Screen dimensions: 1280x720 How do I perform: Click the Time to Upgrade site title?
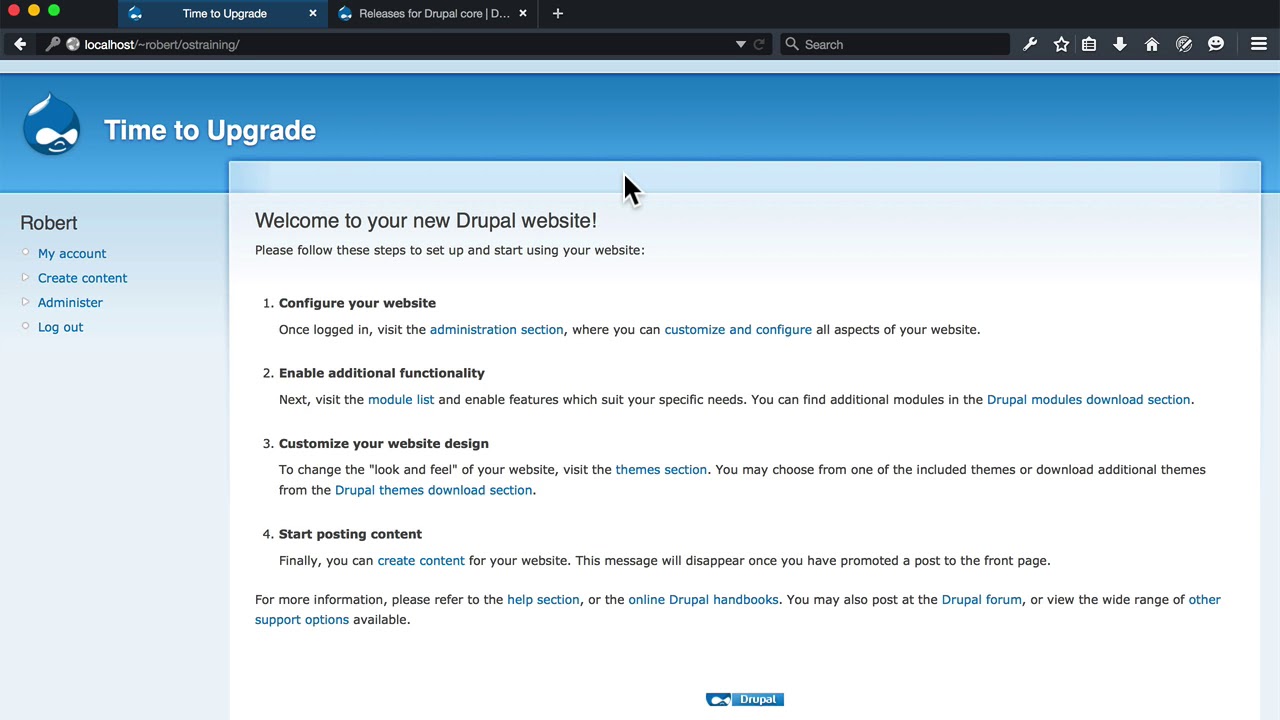point(210,130)
